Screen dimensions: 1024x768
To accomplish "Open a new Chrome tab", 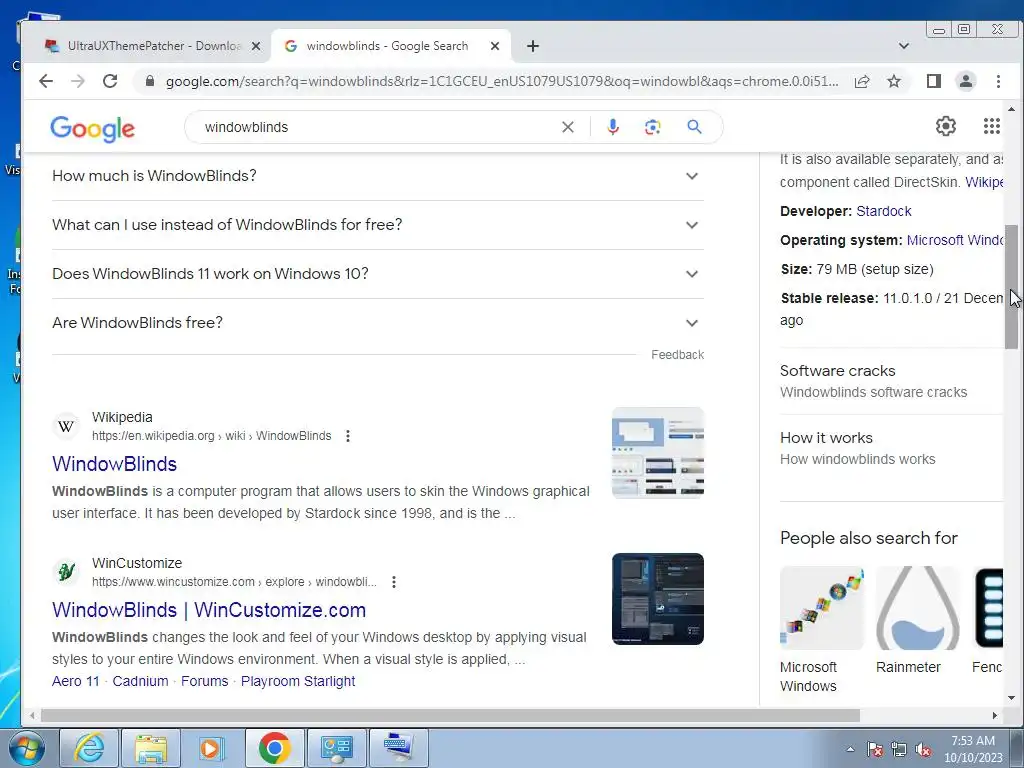I will tap(533, 46).
